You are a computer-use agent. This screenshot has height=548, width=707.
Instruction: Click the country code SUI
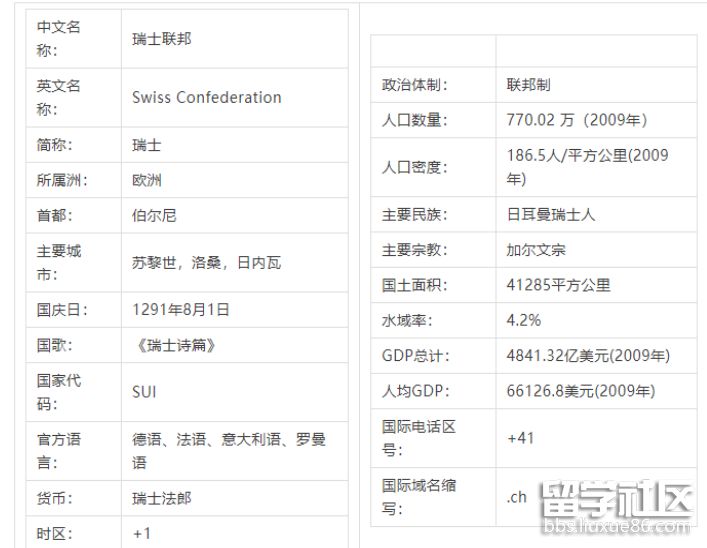click(x=145, y=392)
